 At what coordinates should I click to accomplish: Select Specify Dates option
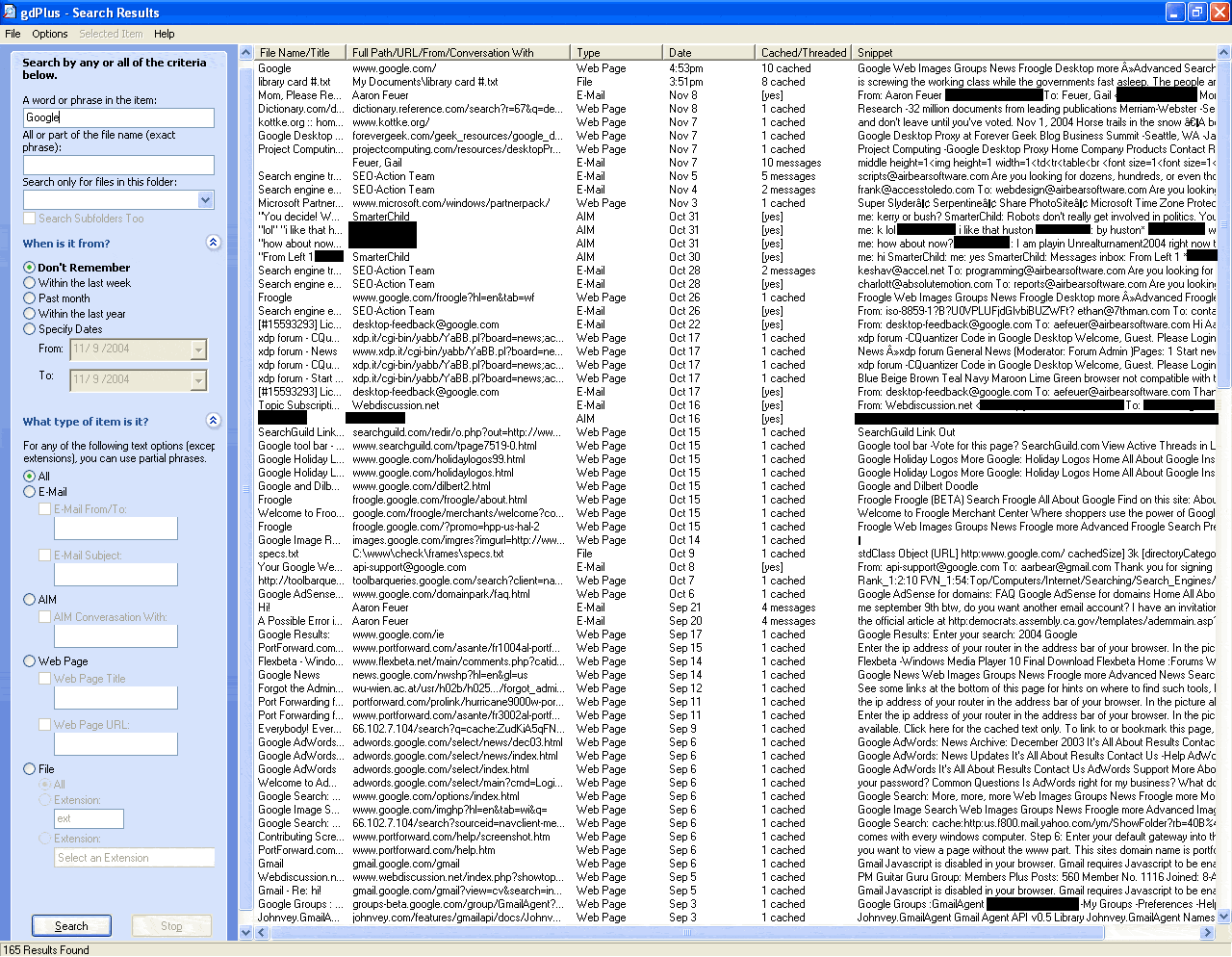tap(29, 329)
